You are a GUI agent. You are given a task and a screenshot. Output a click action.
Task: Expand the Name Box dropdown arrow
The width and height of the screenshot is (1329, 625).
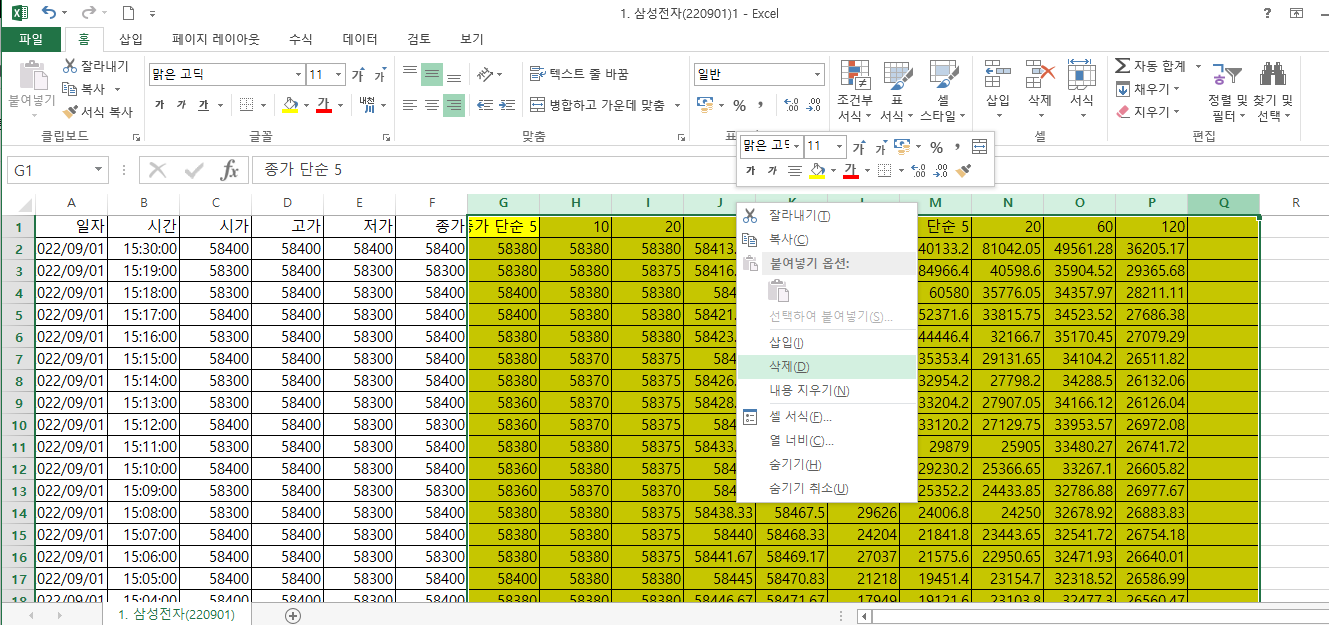pyautogui.click(x=98, y=170)
